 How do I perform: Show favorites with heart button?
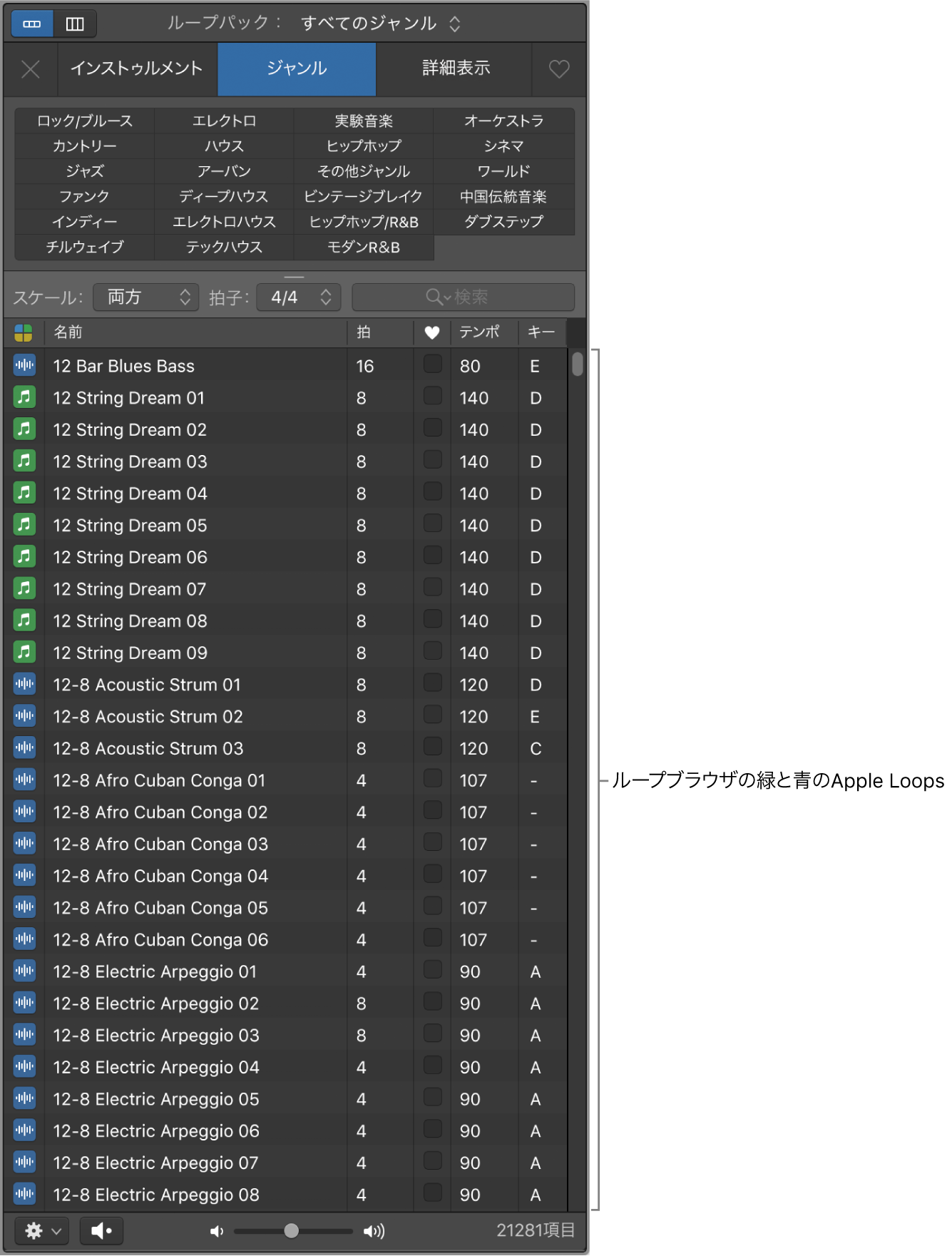[x=559, y=69]
